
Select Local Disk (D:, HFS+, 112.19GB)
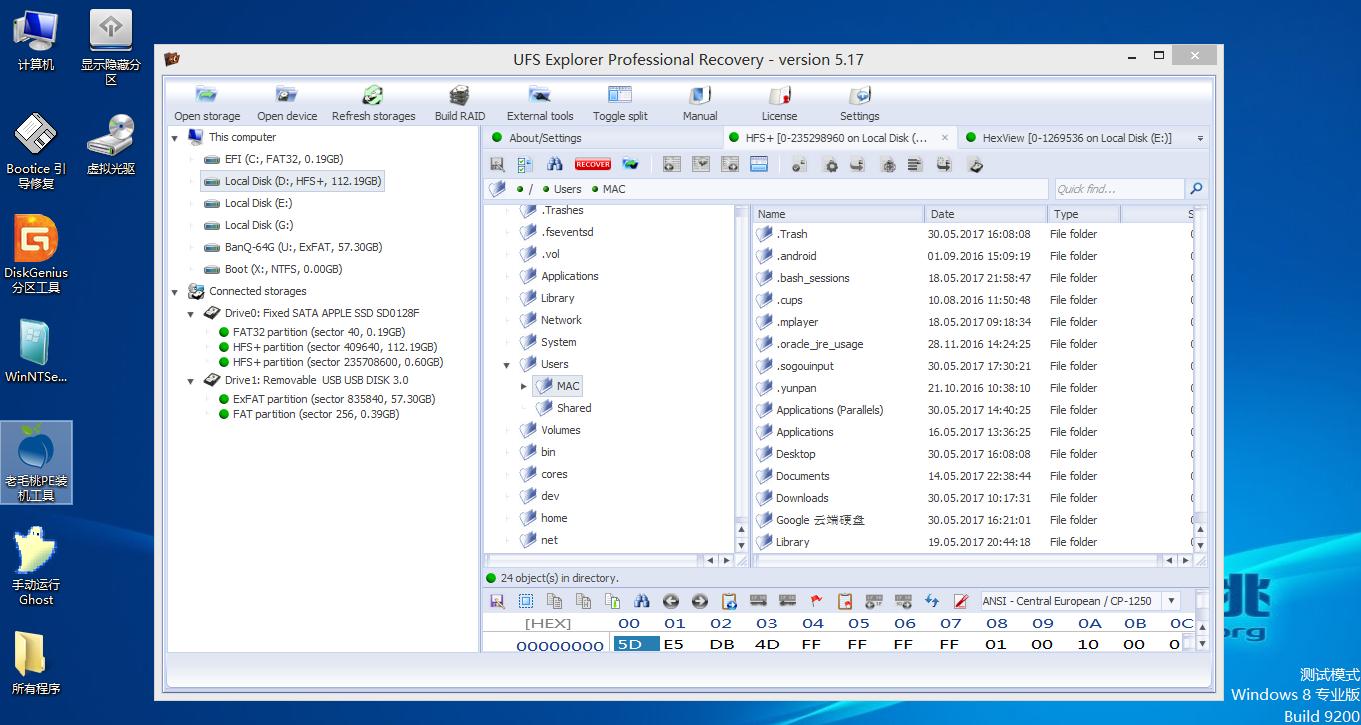point(291,181)
